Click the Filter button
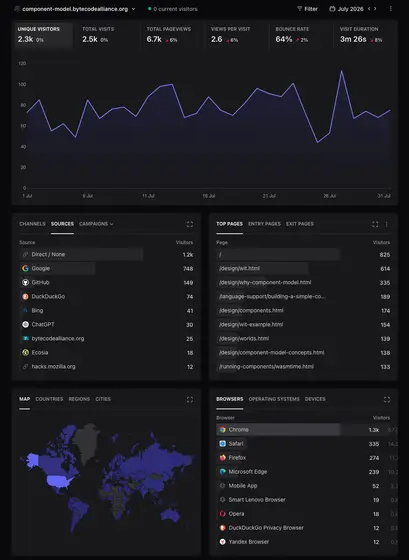 tap(307, 9)
